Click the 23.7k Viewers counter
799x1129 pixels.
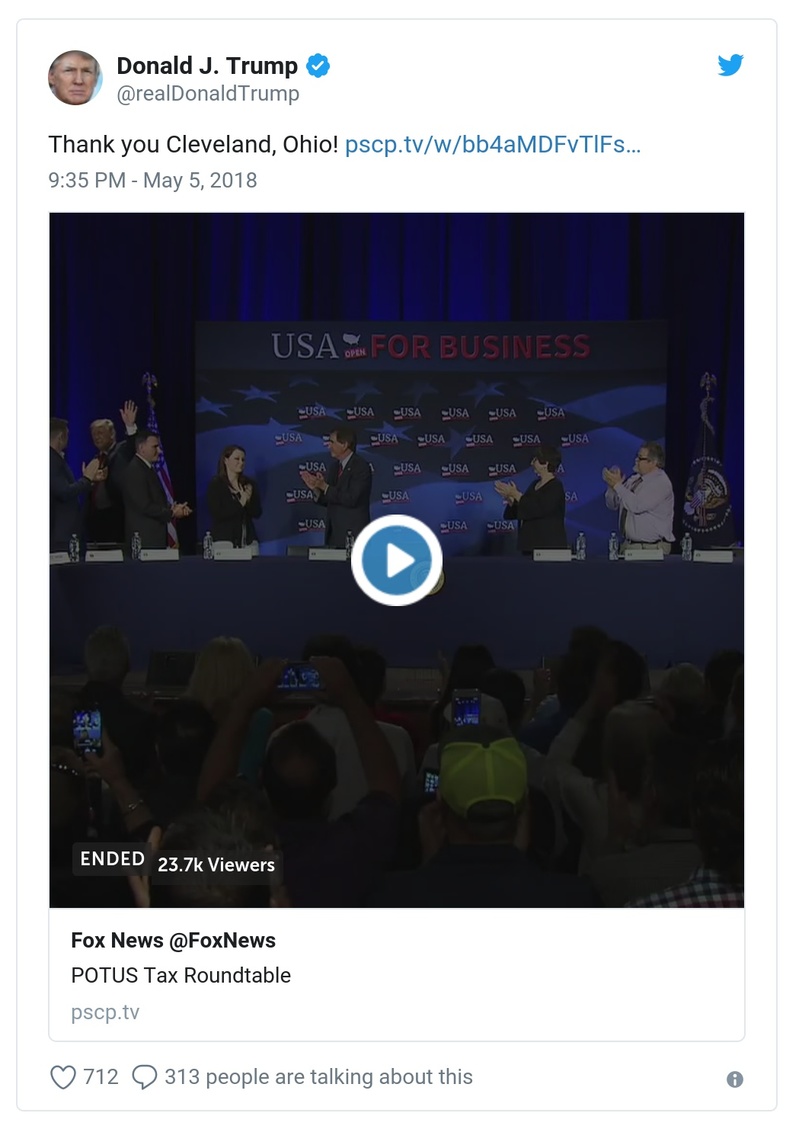[216, 866]
